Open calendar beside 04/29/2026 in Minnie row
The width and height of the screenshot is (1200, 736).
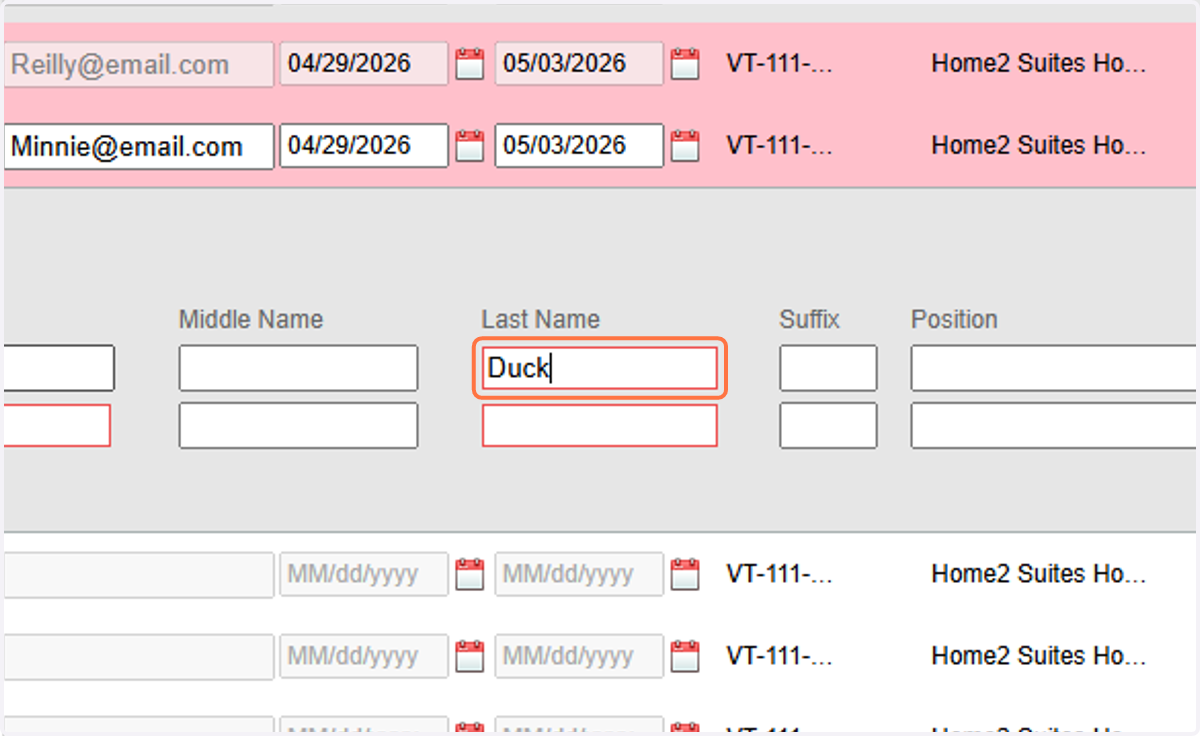click(x=469, y=146)
